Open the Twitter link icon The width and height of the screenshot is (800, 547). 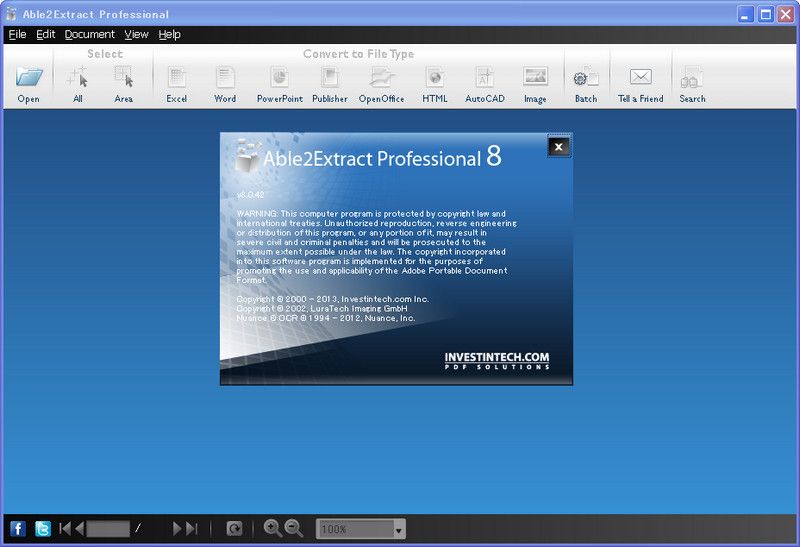click(43, 529)
